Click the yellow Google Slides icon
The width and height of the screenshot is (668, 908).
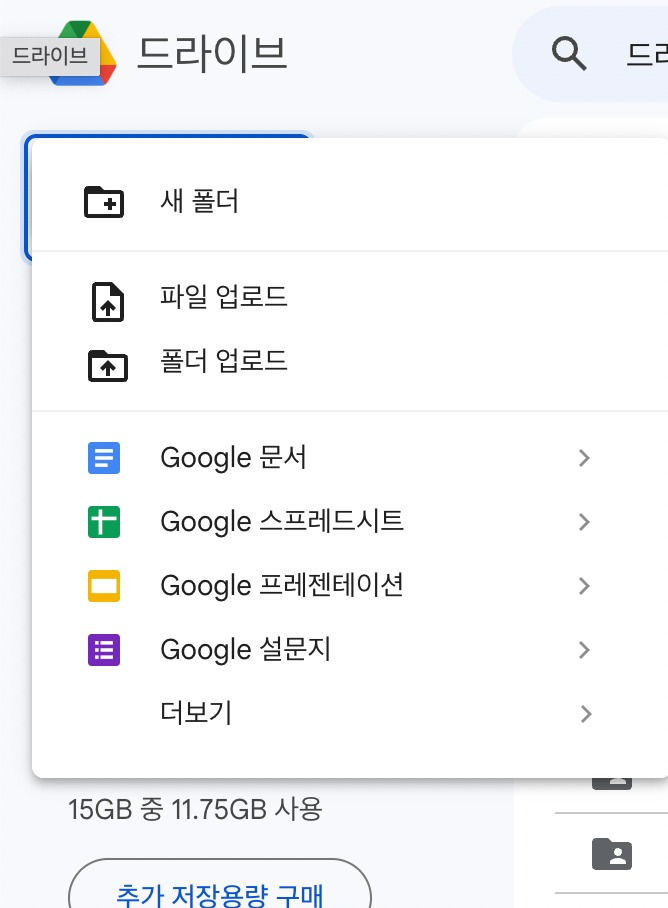pos(104,586)
